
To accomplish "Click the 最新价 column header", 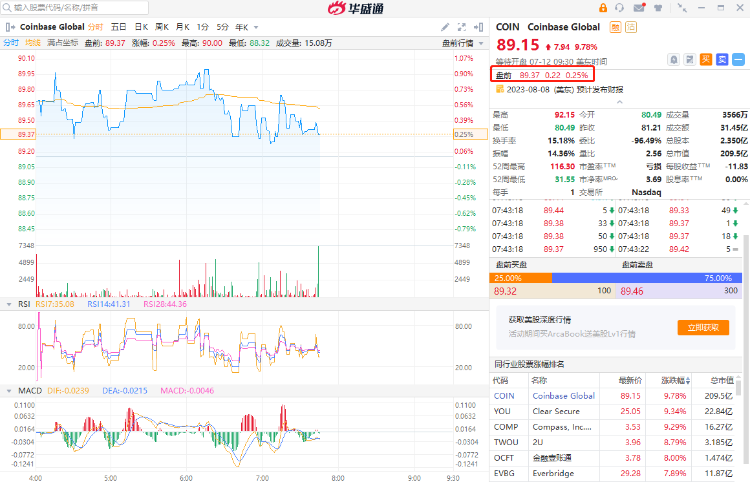I will tap(630, 381).
